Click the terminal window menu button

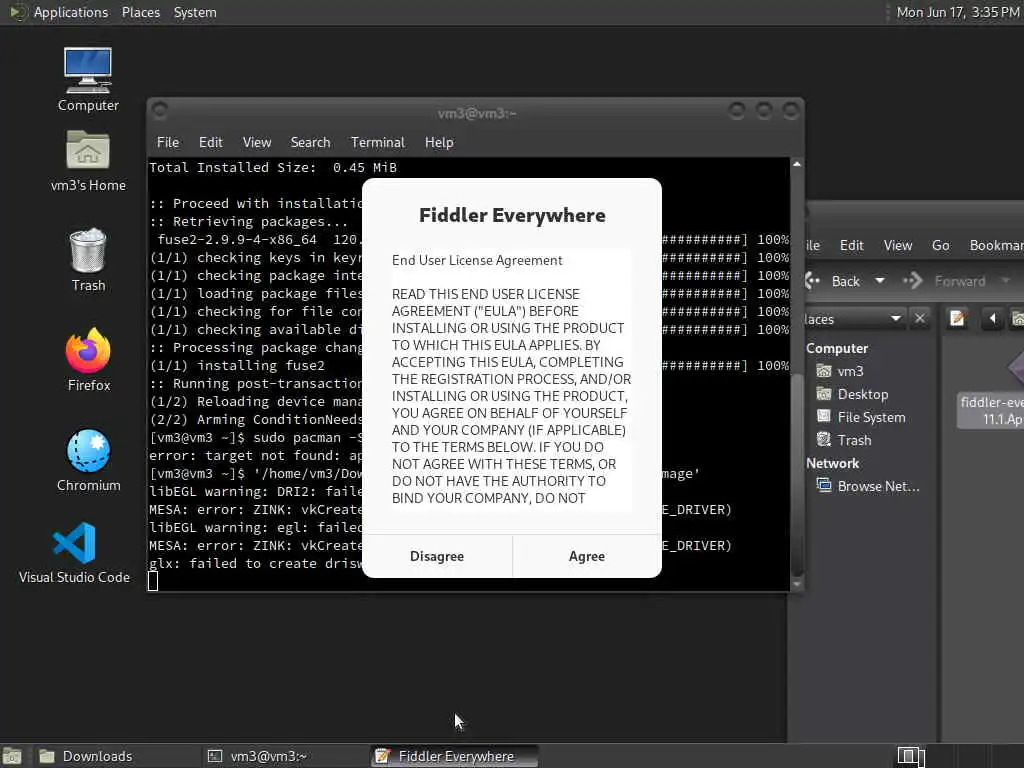coord(159,112)
